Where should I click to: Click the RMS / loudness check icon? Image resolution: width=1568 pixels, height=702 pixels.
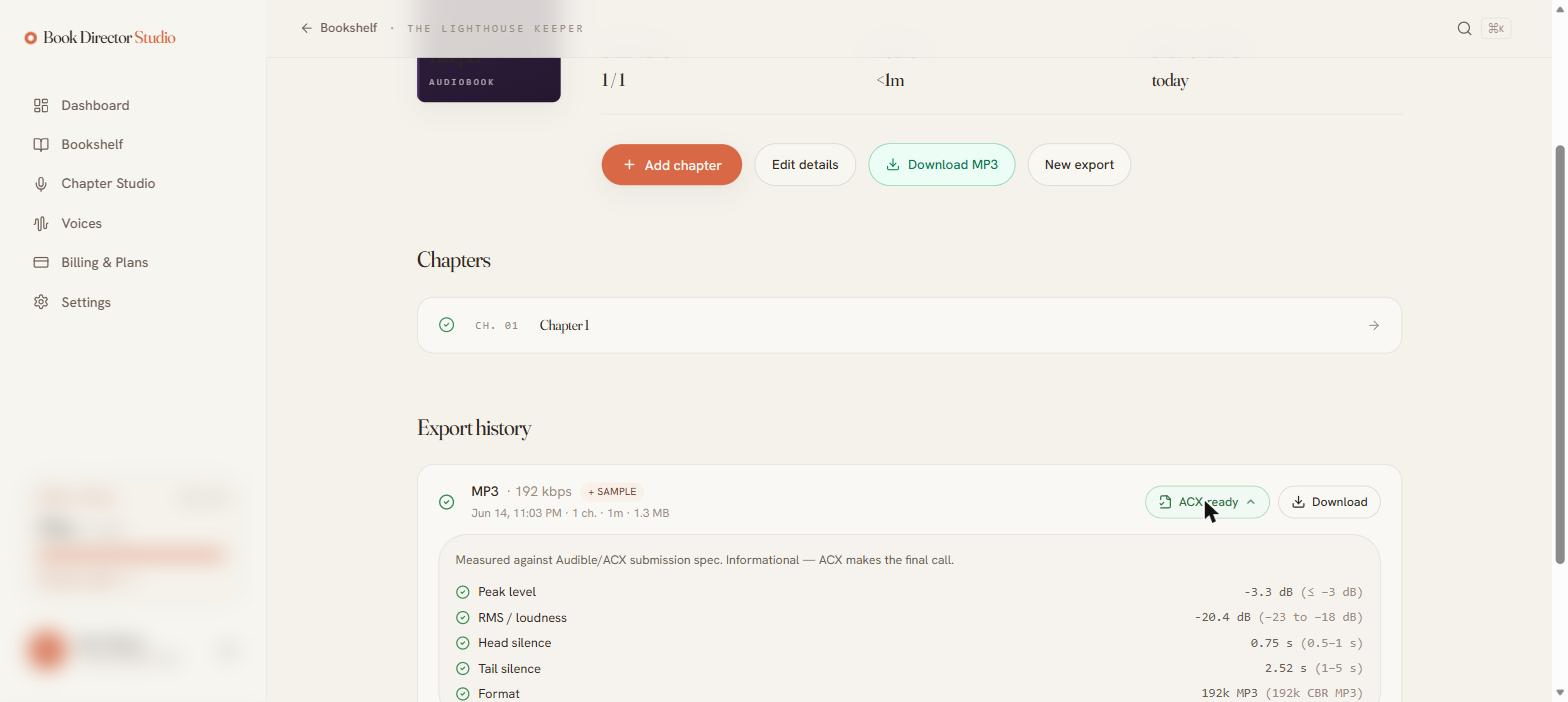(x=463, y=618)
